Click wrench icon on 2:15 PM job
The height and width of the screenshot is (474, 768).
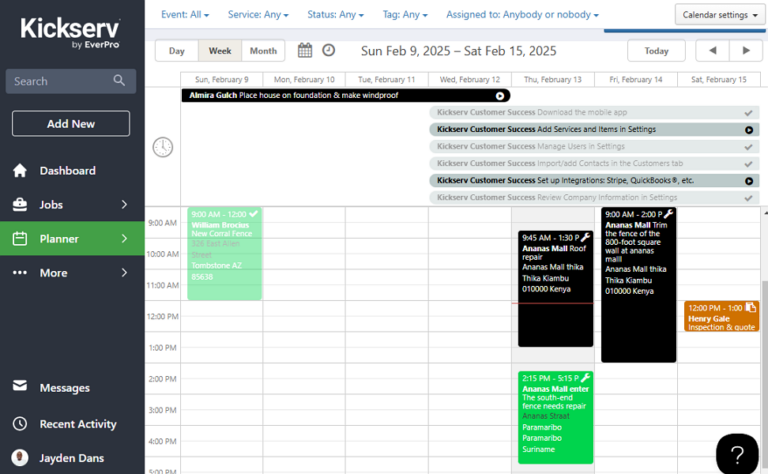tap(585, 378)
